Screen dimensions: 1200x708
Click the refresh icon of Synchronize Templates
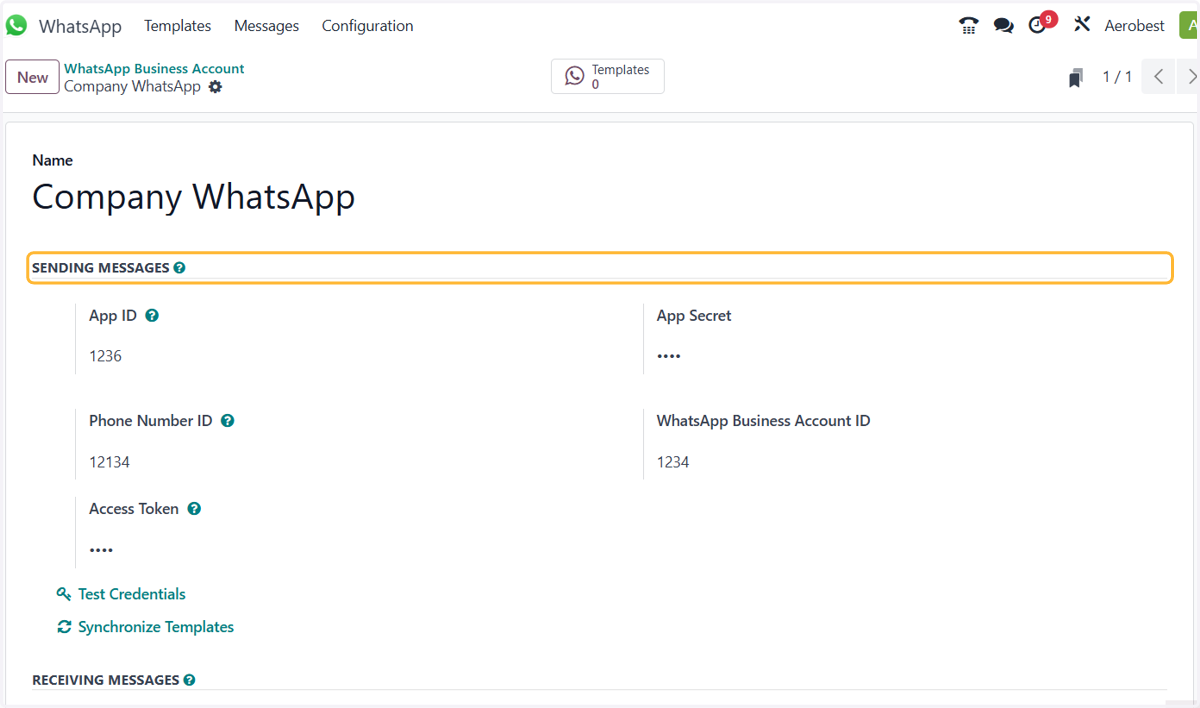coord(64,627)
